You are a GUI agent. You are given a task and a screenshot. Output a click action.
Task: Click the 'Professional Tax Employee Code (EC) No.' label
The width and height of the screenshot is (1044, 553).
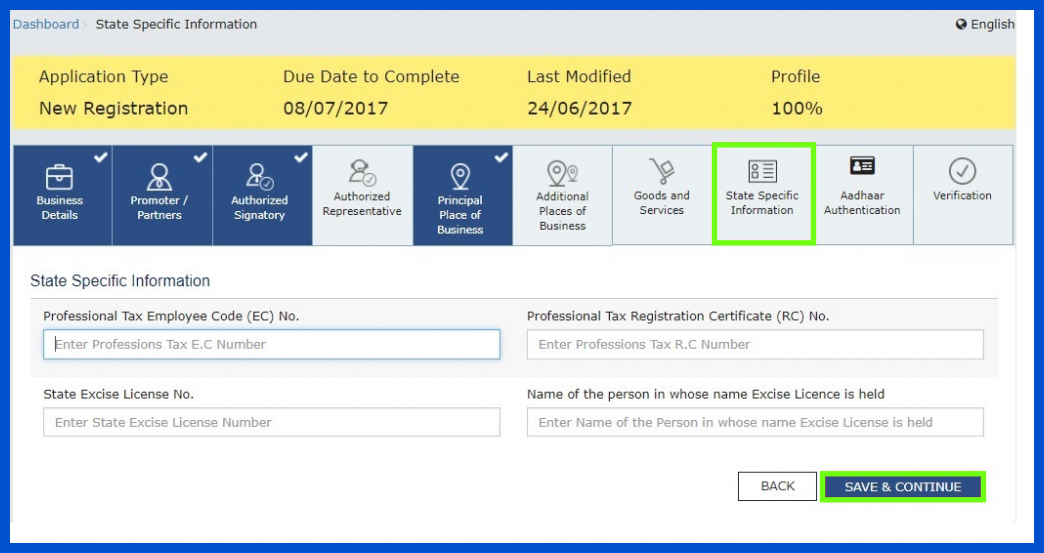coord(171,317)
